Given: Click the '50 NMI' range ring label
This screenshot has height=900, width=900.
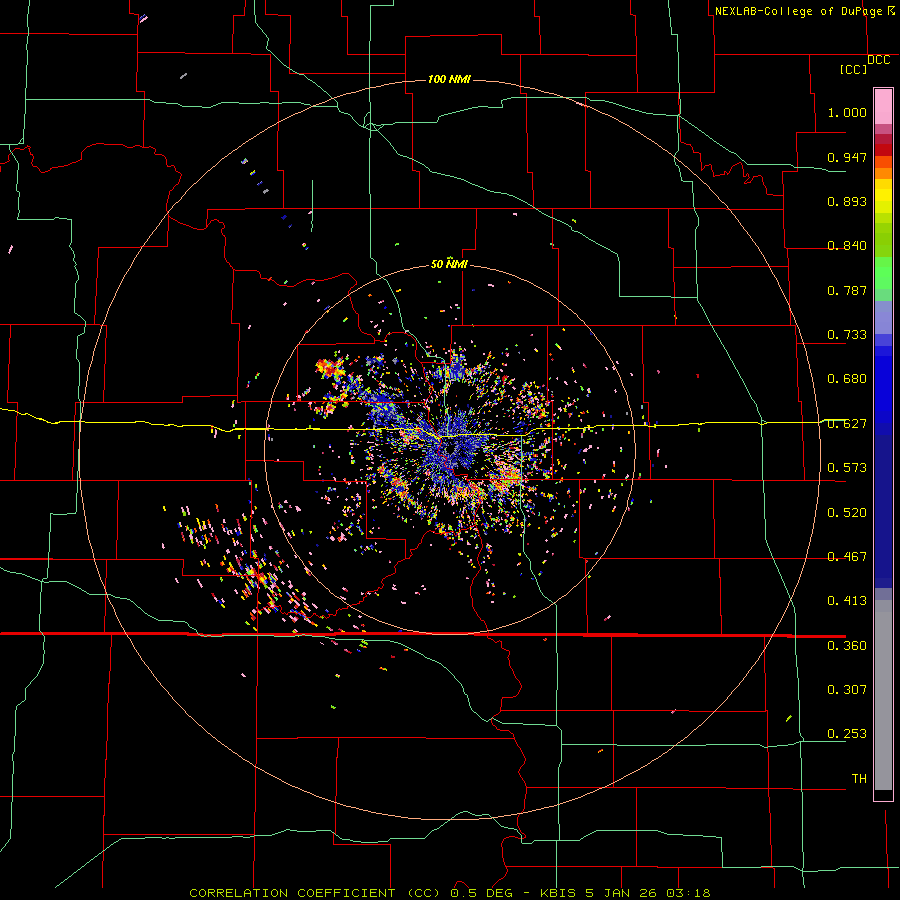Looking at the screenshot, I should coord(449,264).
